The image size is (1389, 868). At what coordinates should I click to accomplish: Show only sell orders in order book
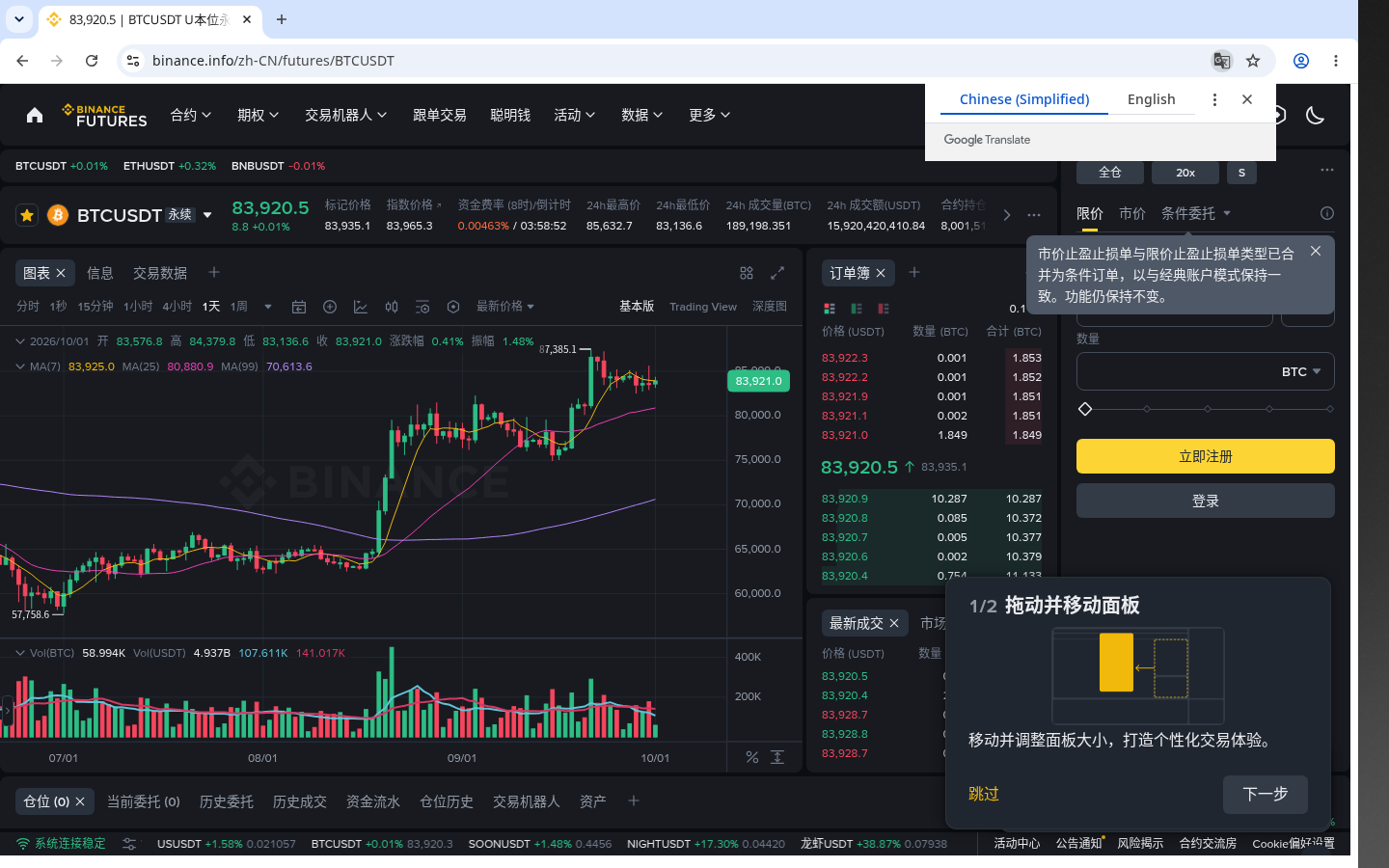point(884,309)
